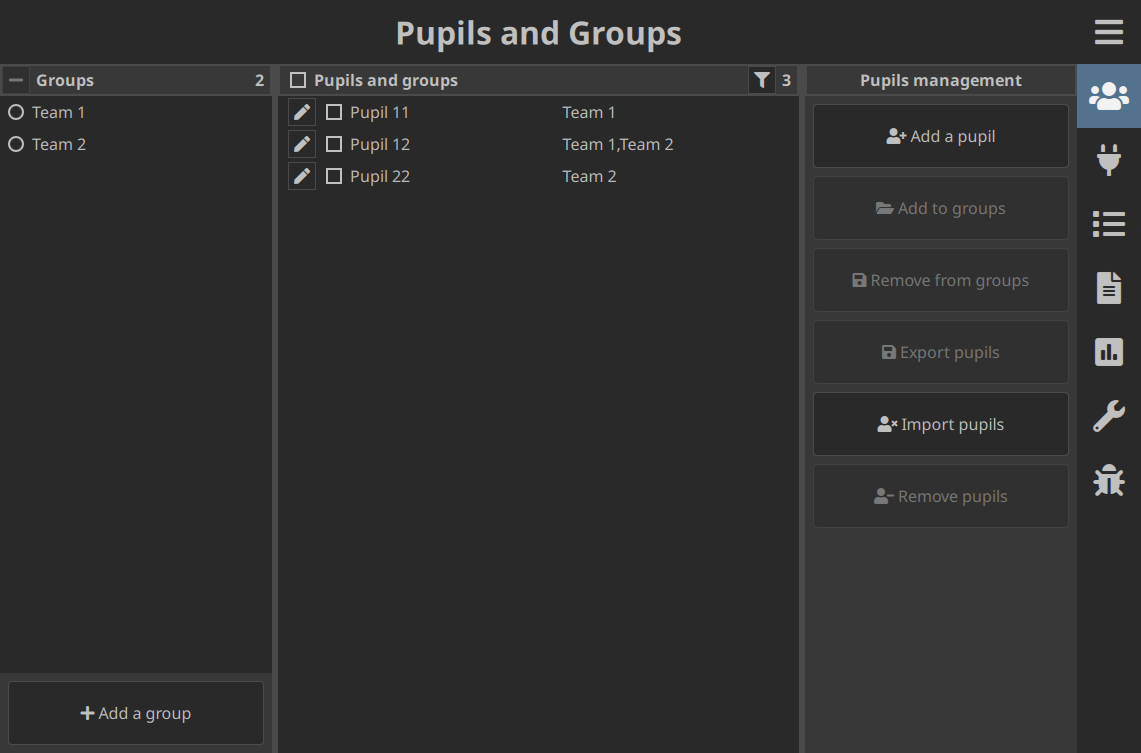Open the hamburger menu at top right
Screen dimensions: 1141x753
(x=1109, y=32)
